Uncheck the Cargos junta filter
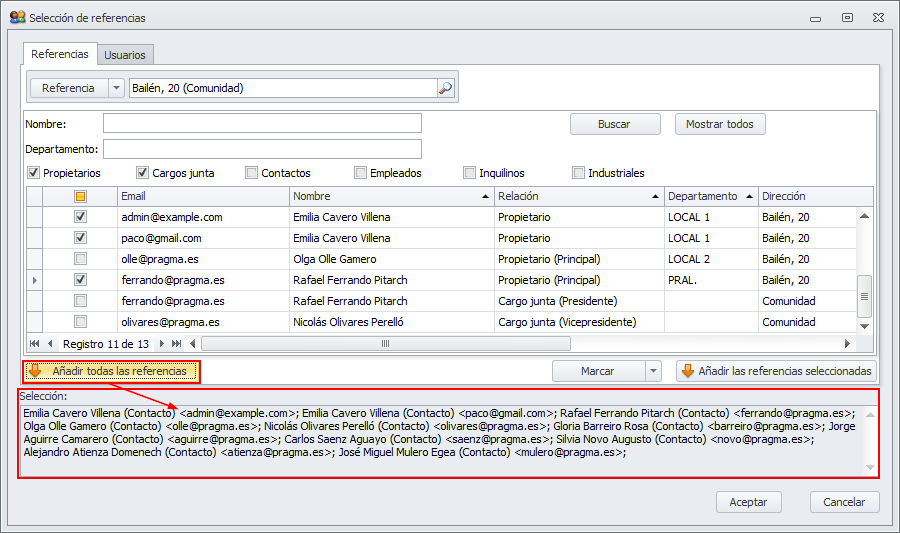Image resolution: width=900 pixels, height=533 pixels. pyautogui.click(x=142, y=173)
